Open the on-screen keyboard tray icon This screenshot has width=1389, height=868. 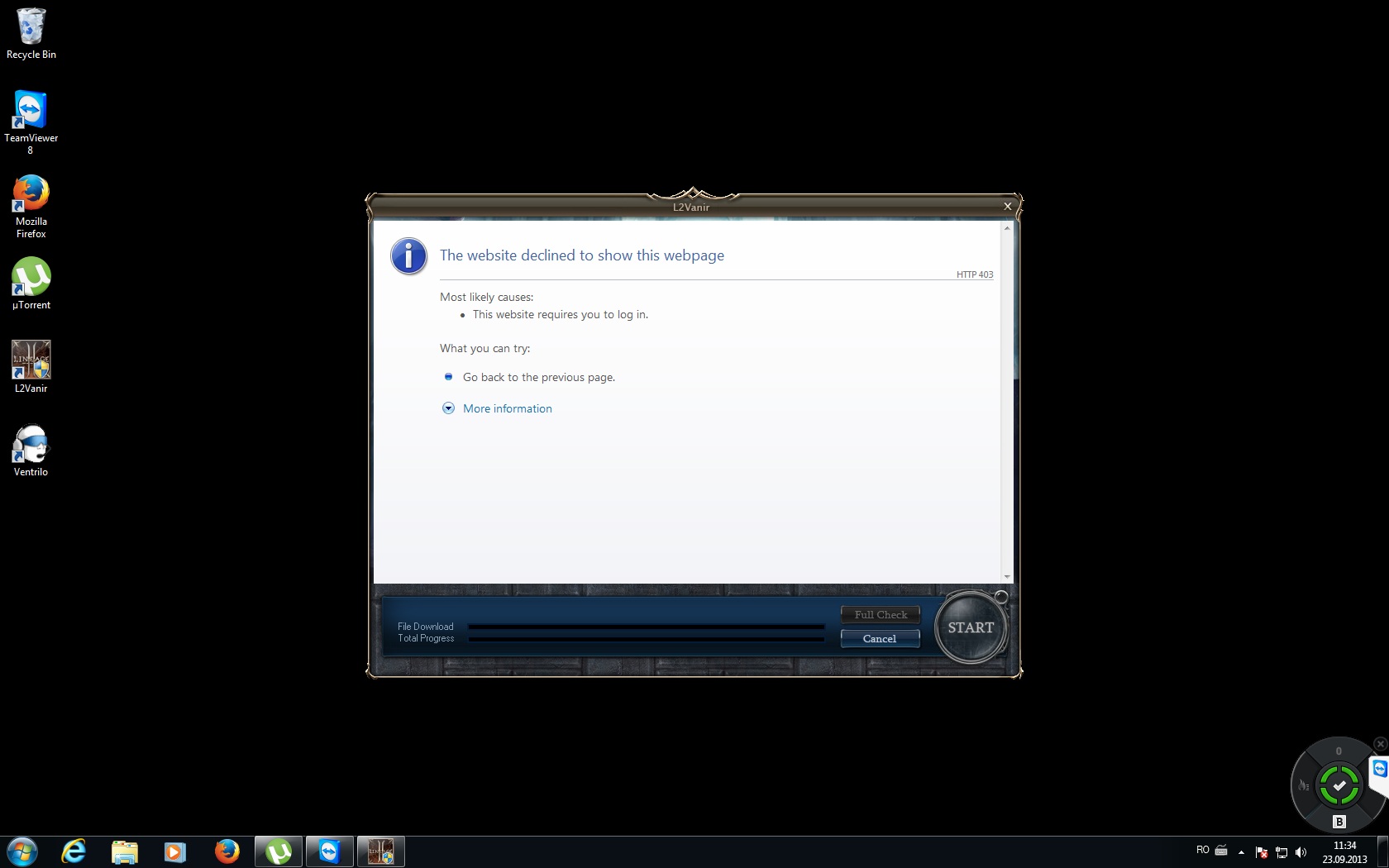tap(1221, 851)
